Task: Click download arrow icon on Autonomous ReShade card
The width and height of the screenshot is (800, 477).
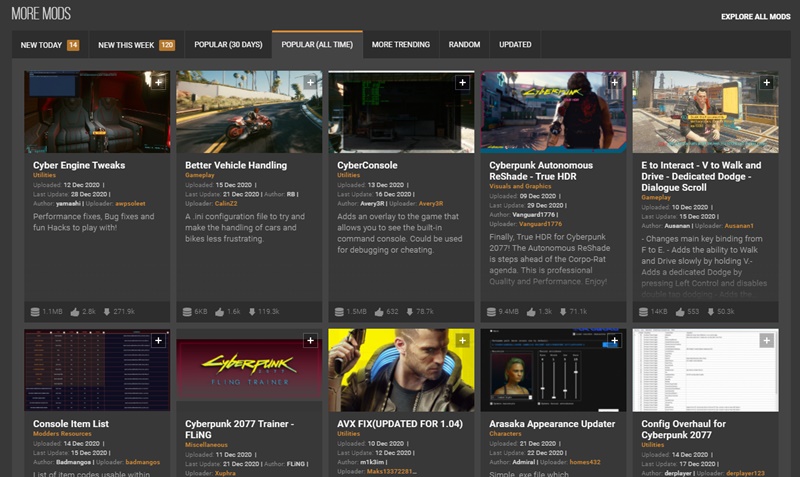Action: [x=563, y=312]
